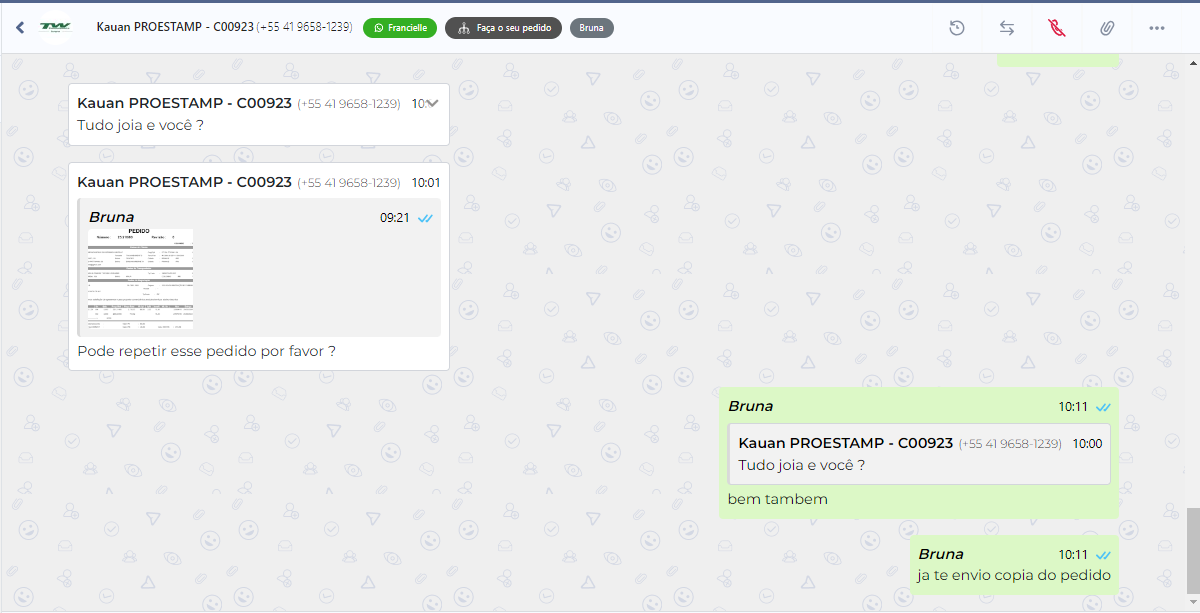This screenshot has height=613, width=1200.
Task: Click the TW company logo
Action: click(55, 28)
